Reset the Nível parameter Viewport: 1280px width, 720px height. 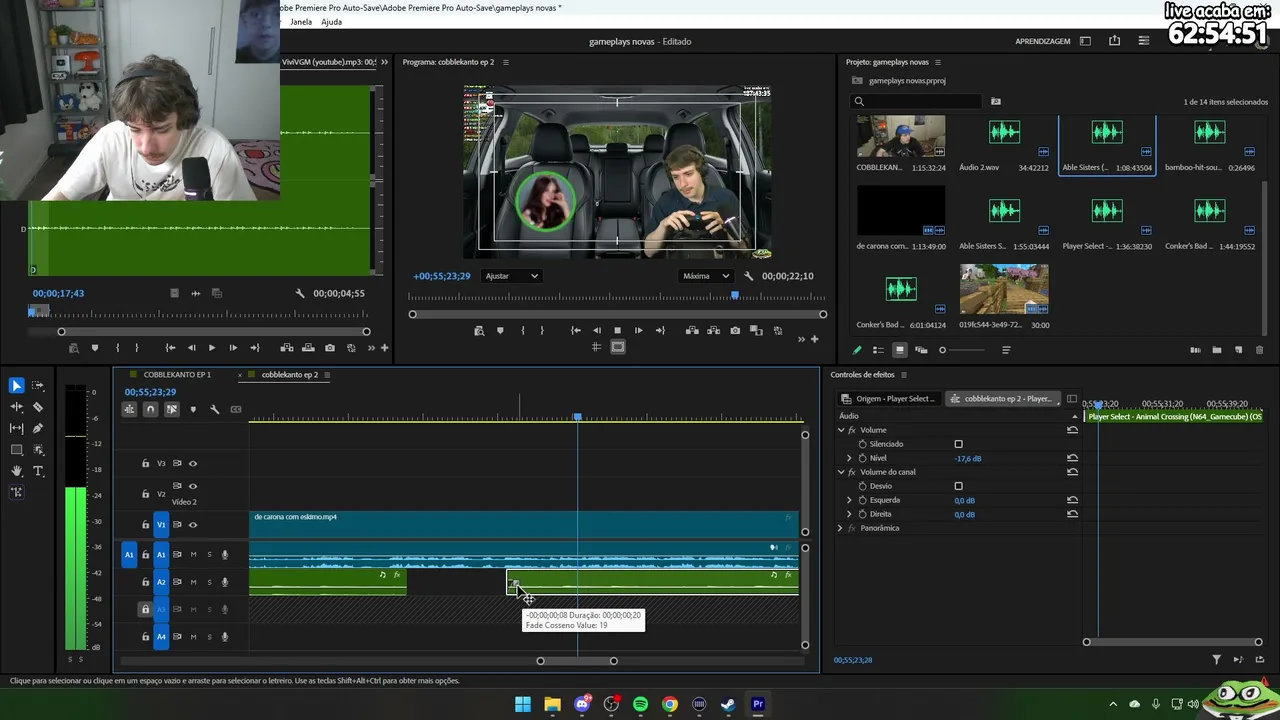[x=1072, y=458]
